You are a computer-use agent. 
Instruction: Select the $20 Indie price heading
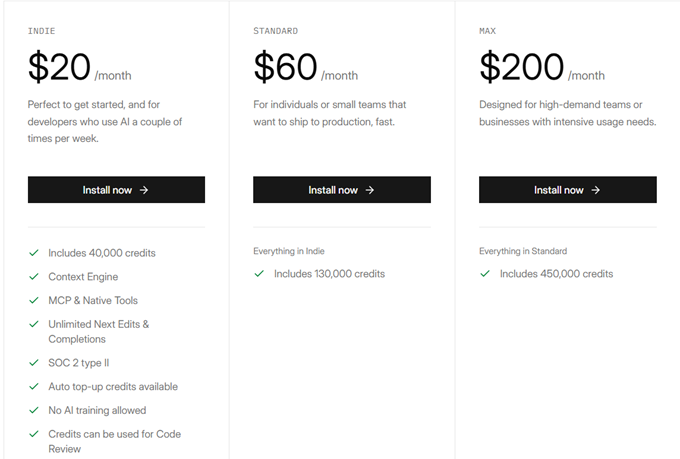click(x=60, y=67)
